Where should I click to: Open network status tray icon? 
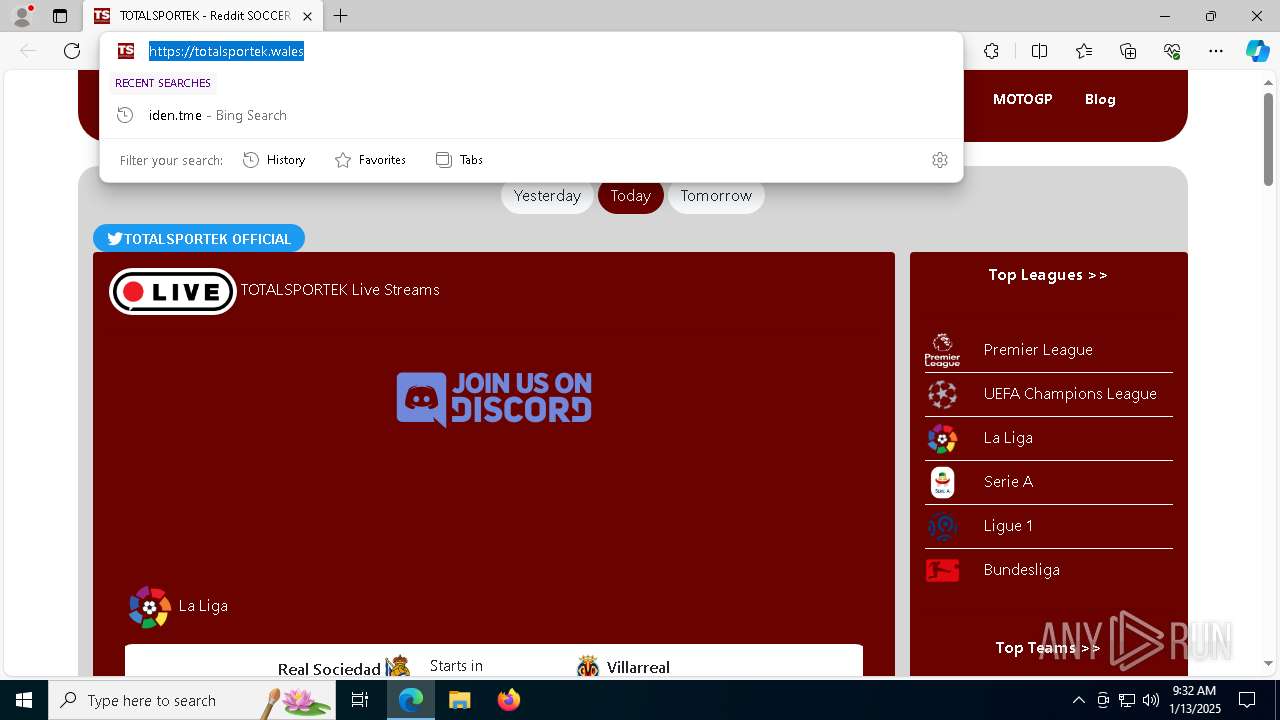1127,700
